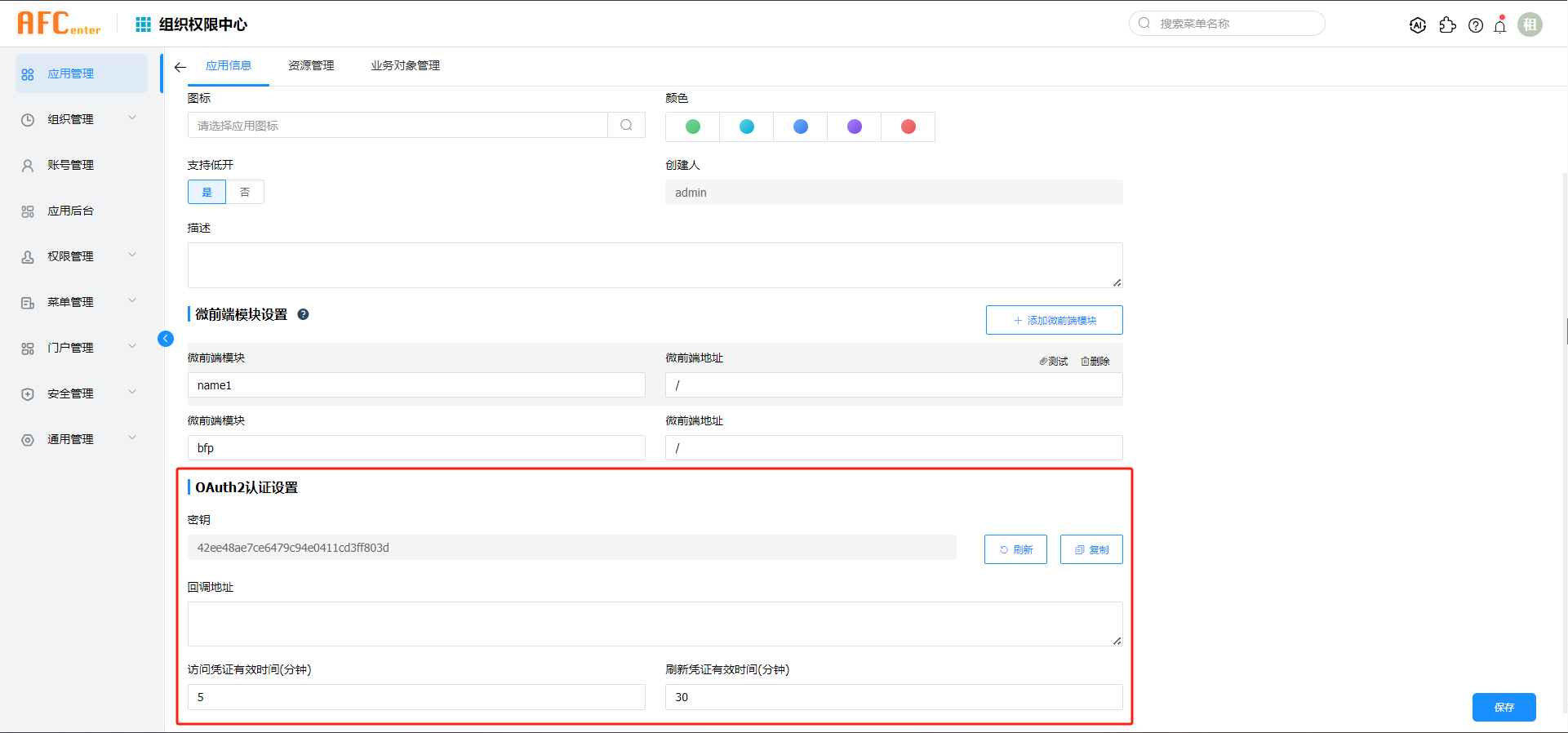Select 是 for 支持低开

coord(207,192)
